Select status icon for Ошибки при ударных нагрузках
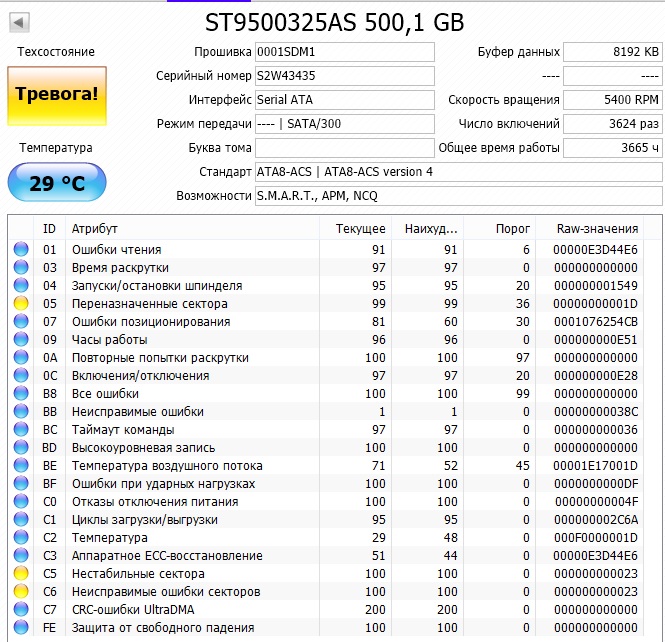 coord(21,483)
